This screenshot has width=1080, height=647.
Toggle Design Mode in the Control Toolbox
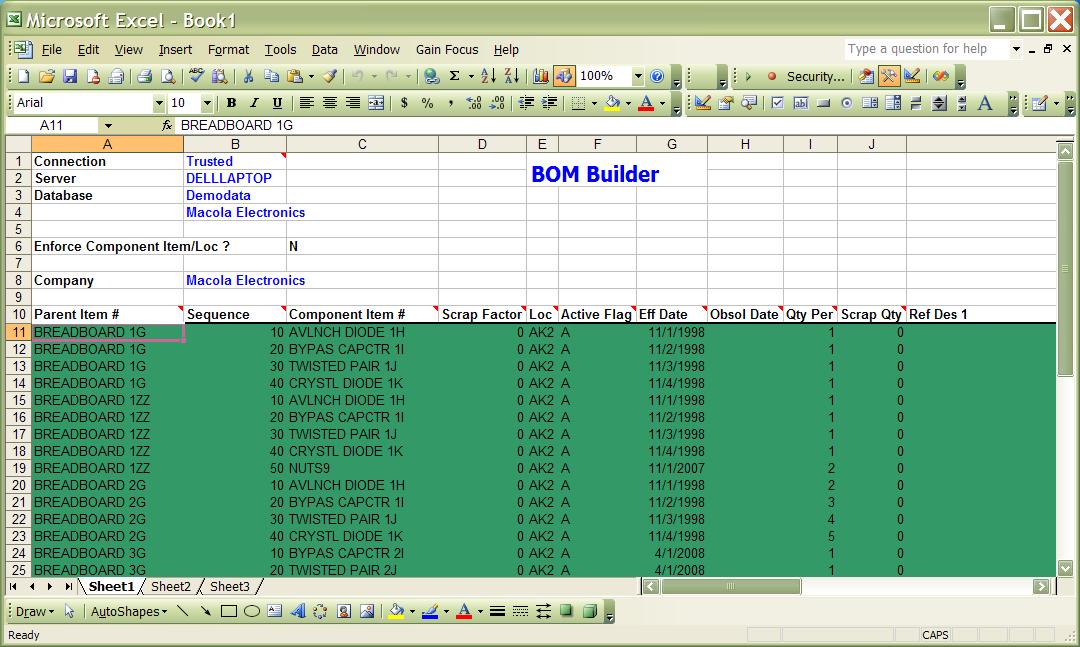[703, 103]
